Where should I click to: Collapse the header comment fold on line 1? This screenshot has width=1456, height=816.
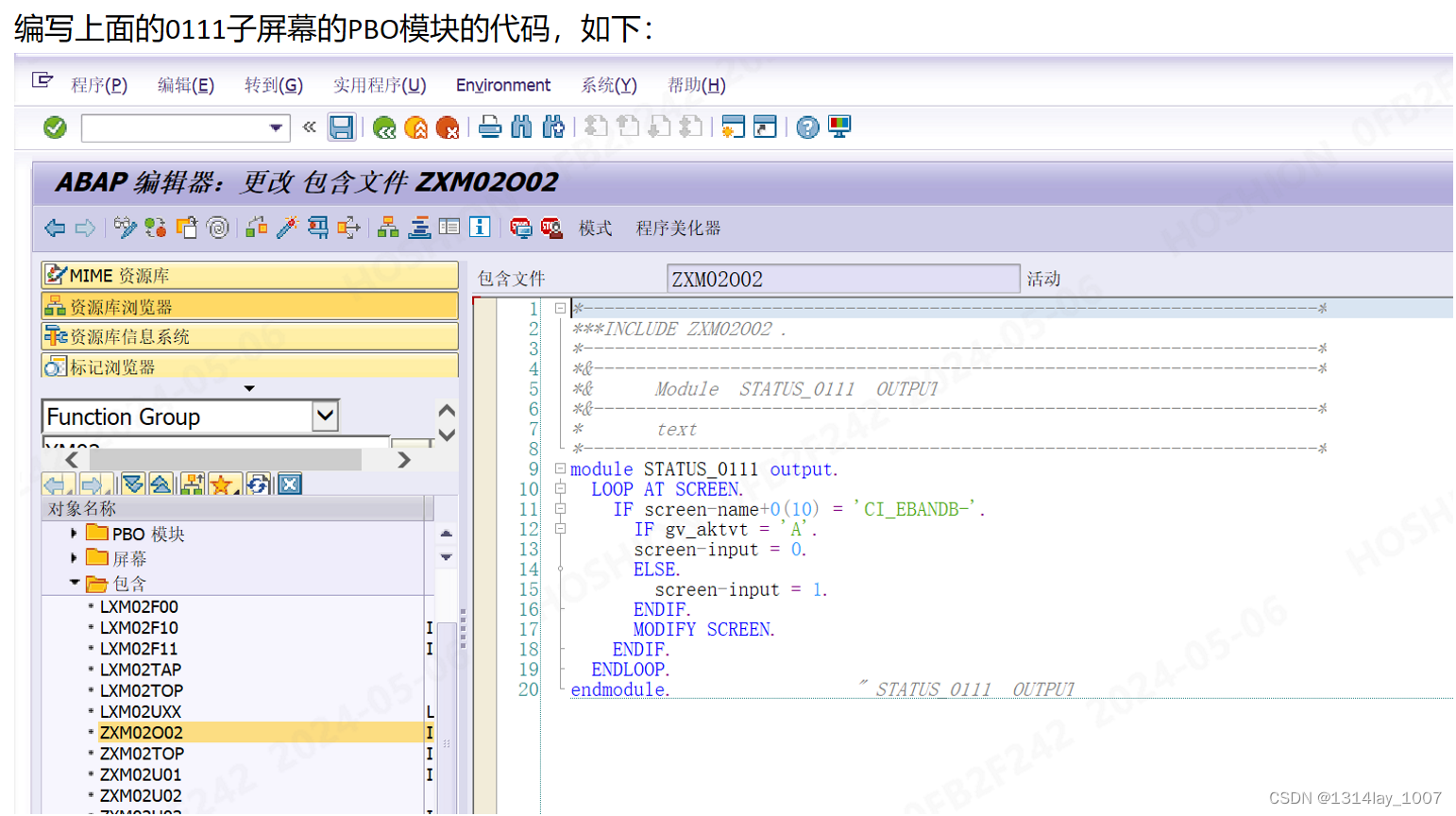(x=560, y=308)
